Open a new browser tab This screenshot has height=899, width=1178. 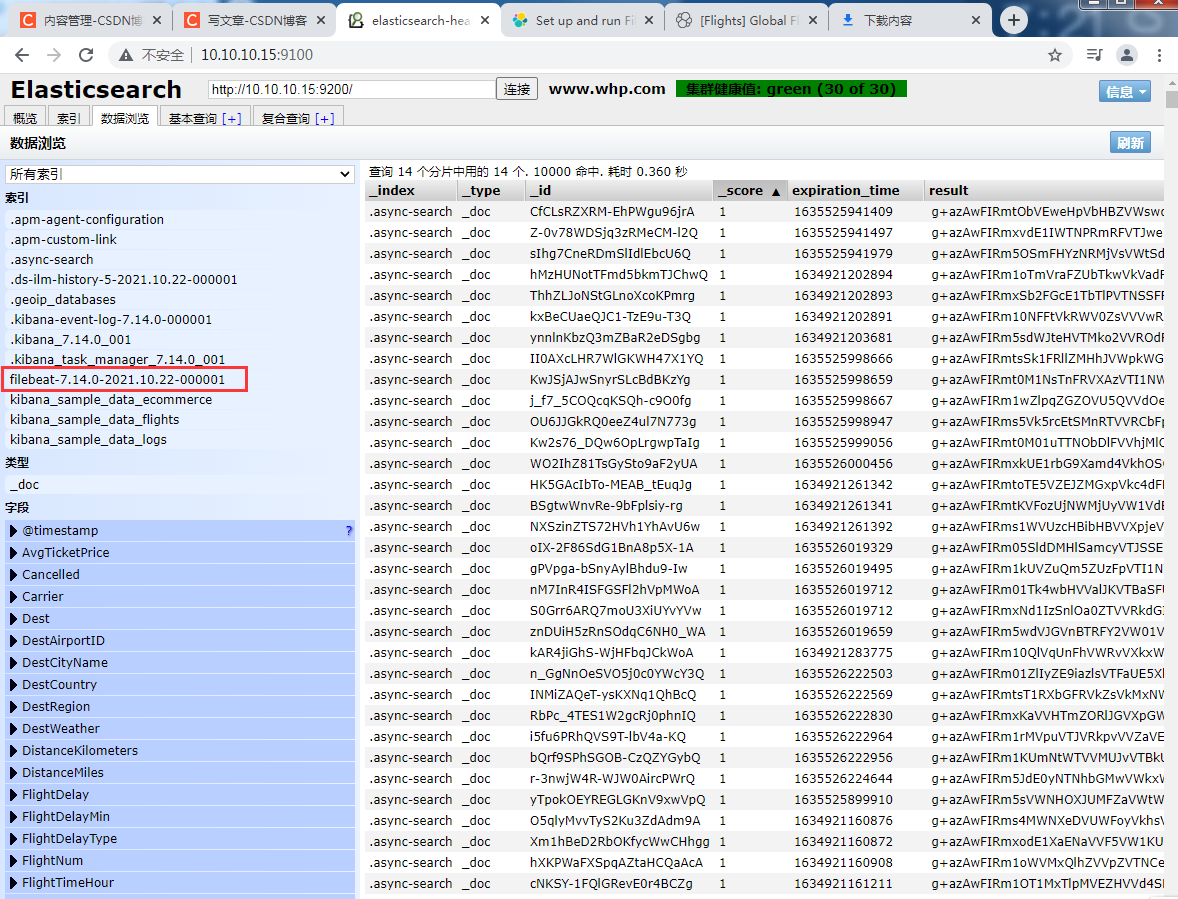(1013, 20)
